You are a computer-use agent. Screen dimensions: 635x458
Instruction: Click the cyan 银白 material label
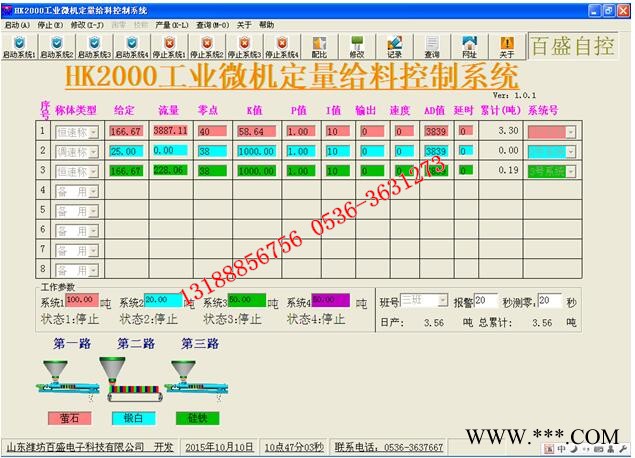(133, 418)
